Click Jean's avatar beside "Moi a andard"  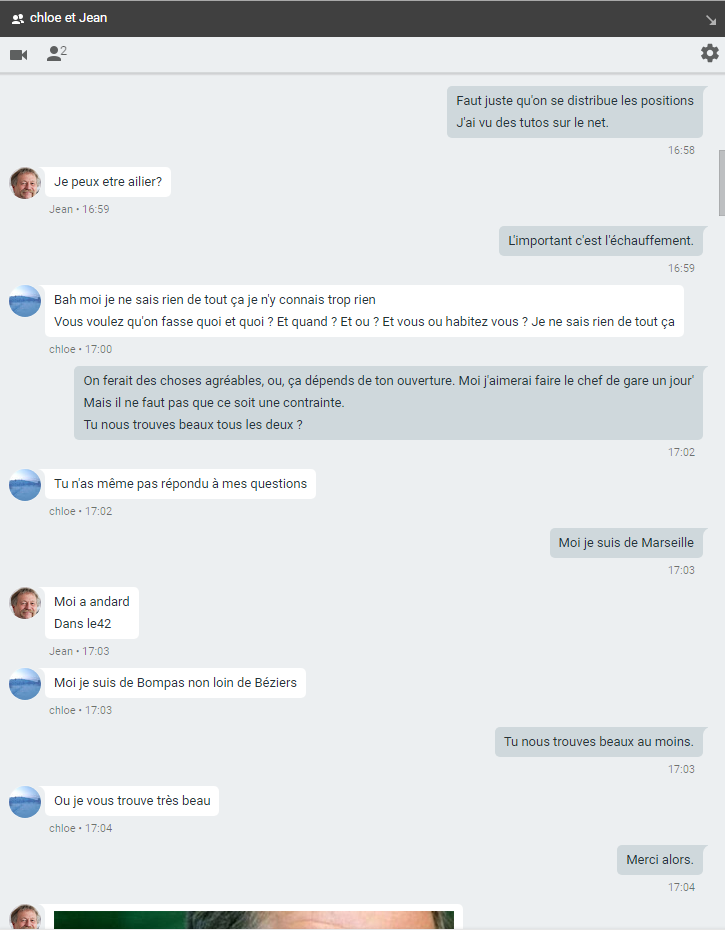coord(25,603)
